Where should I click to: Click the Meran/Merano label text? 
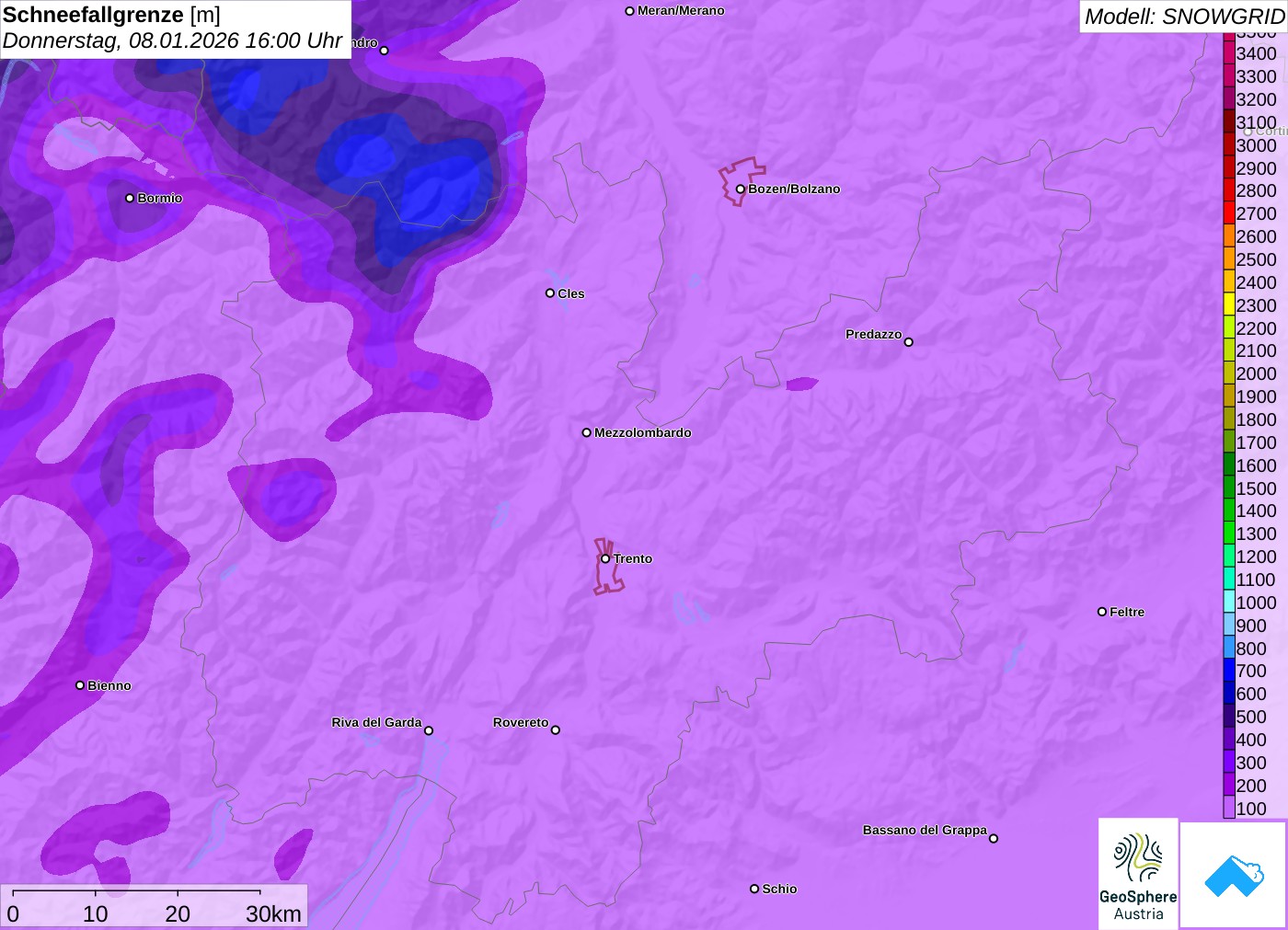(x=681, y=10)
